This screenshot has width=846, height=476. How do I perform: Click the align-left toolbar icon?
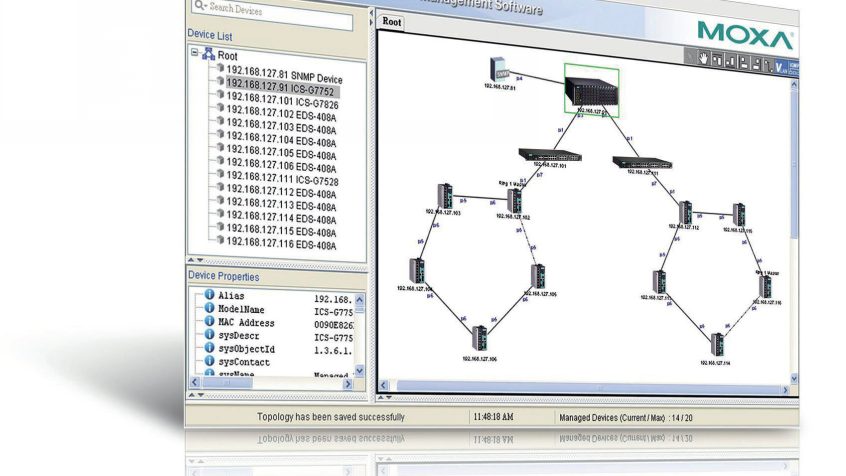coord(744,63)
